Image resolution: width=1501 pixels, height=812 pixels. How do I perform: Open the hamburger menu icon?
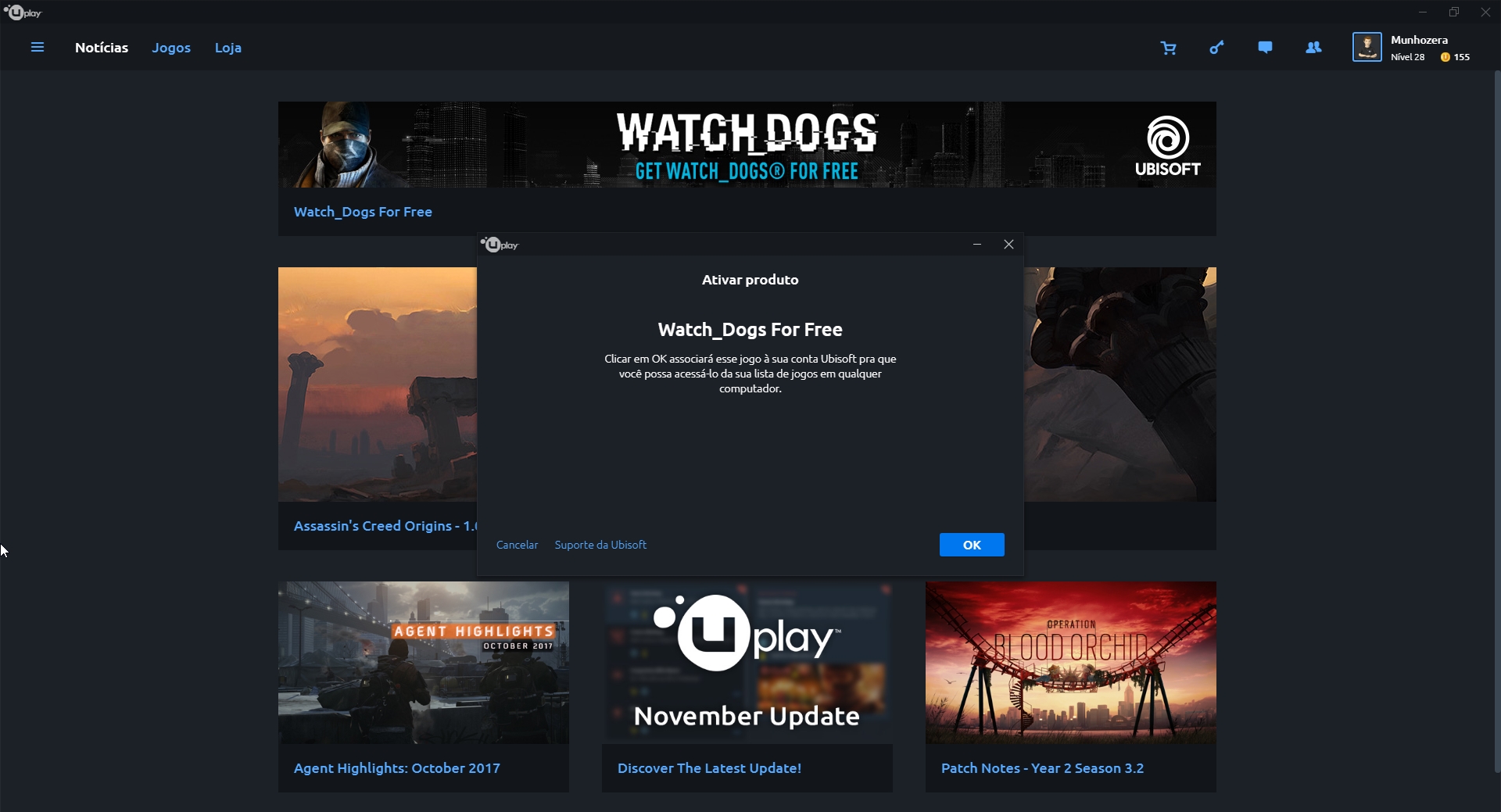[37, 48]
